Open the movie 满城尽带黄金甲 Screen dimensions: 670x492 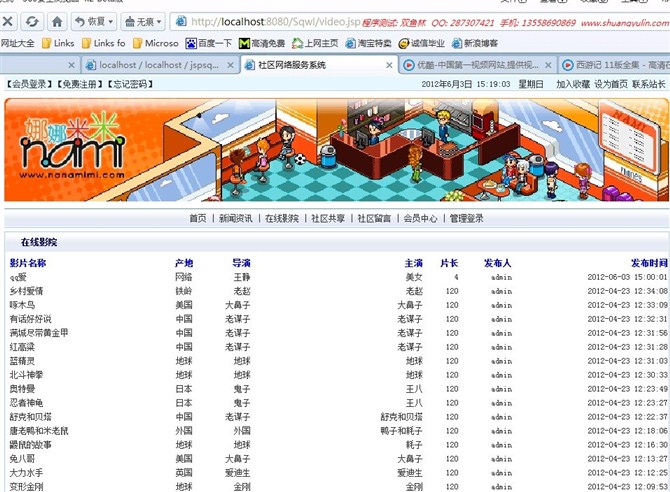(x=39, y=333)
